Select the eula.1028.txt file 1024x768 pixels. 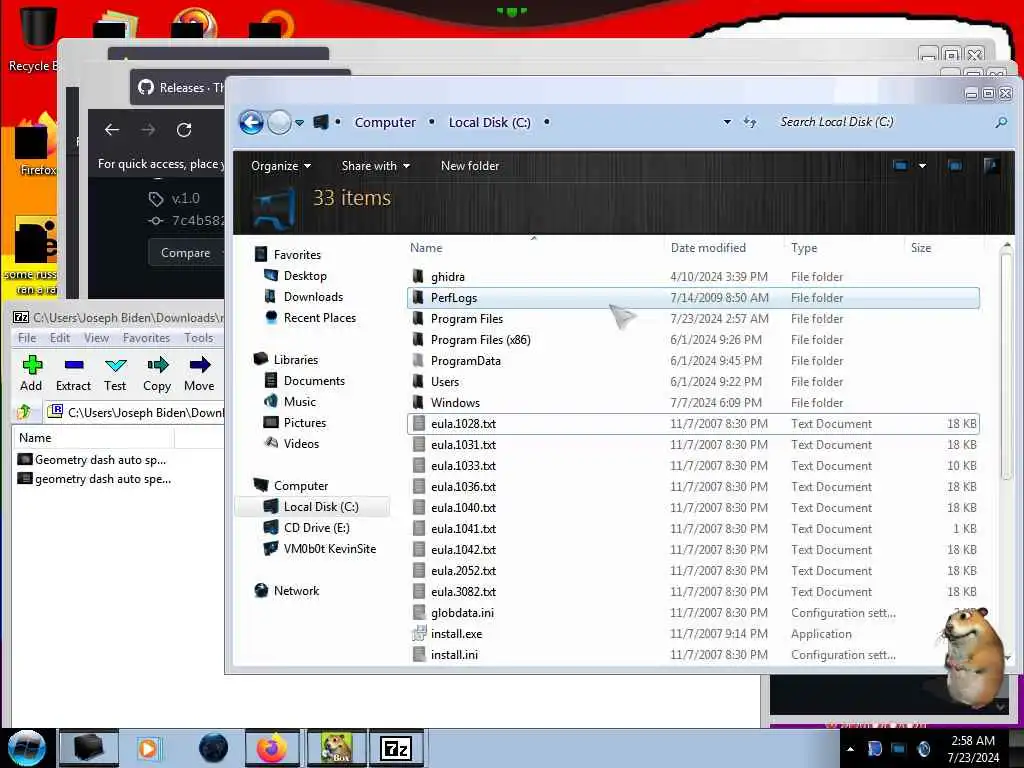[x=693, y=424]
